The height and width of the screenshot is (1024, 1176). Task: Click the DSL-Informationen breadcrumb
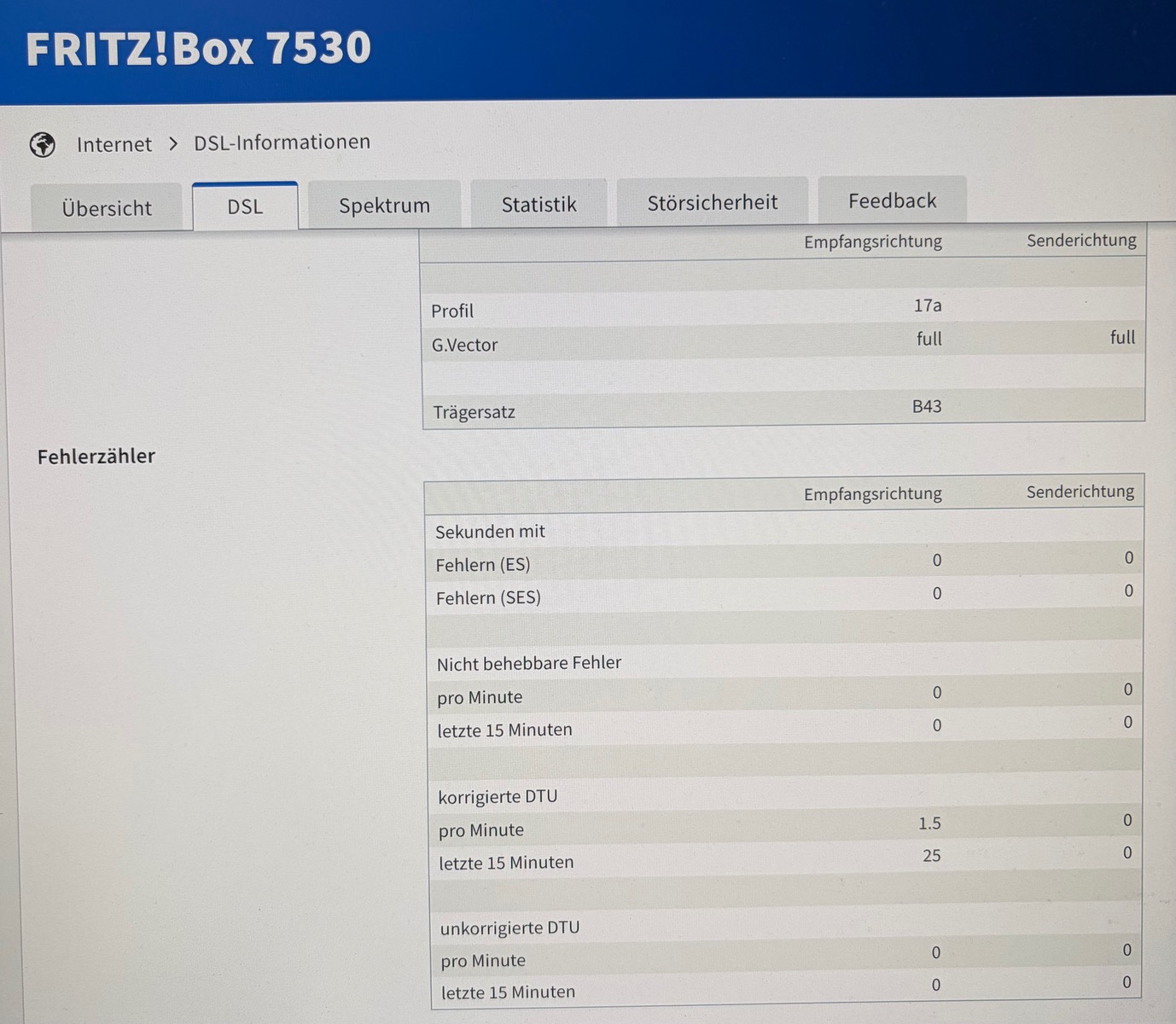click(x=282, y=142)
